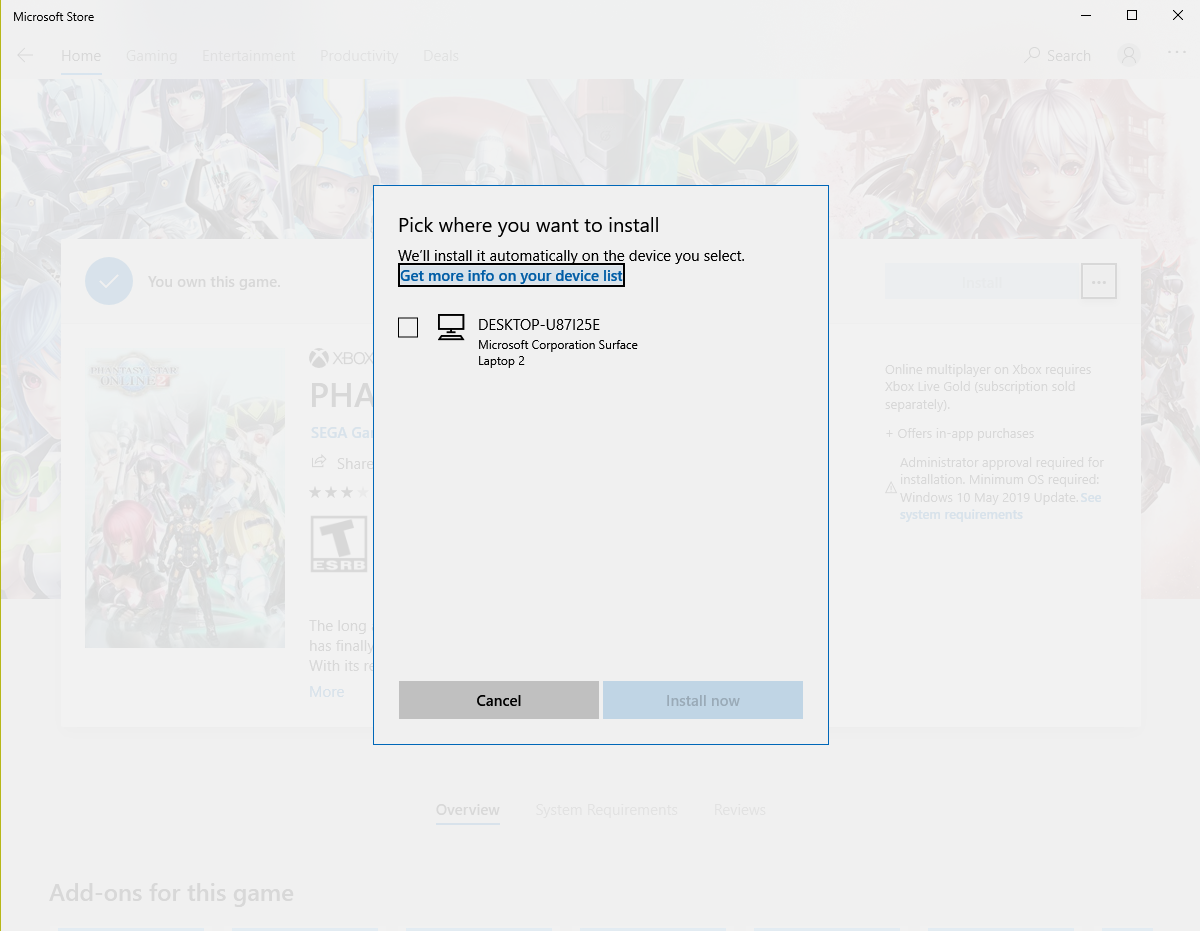Open Get more info on your device list link

[511, 275]
